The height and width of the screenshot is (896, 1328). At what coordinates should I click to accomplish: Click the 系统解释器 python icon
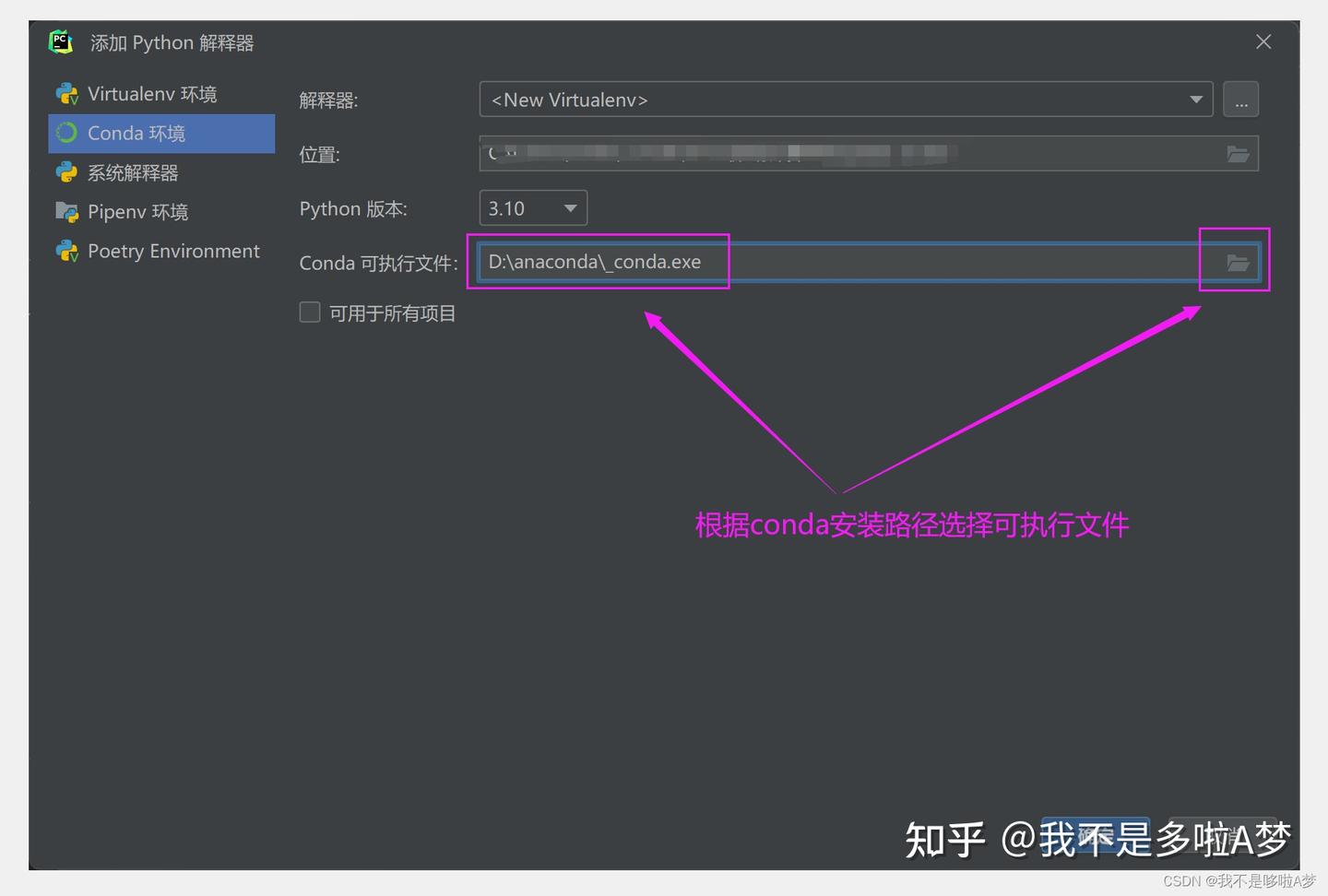coord(66,172)
